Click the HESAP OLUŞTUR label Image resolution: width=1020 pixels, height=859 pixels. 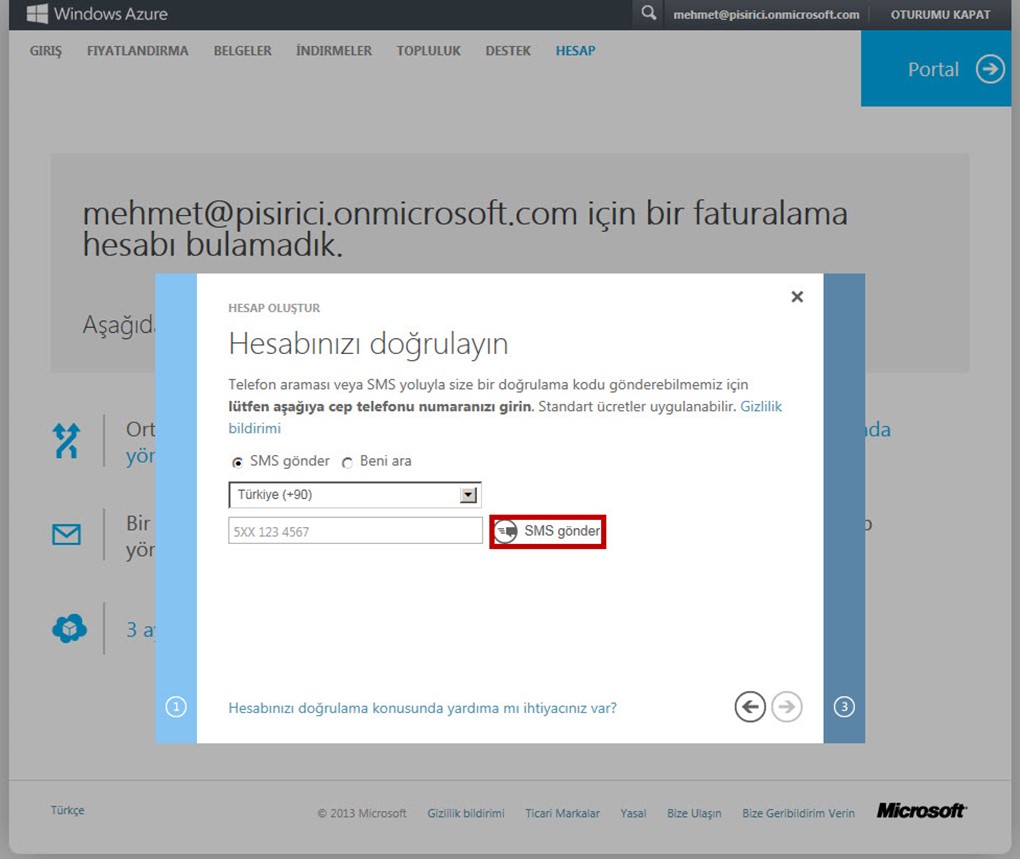[274, 308]
